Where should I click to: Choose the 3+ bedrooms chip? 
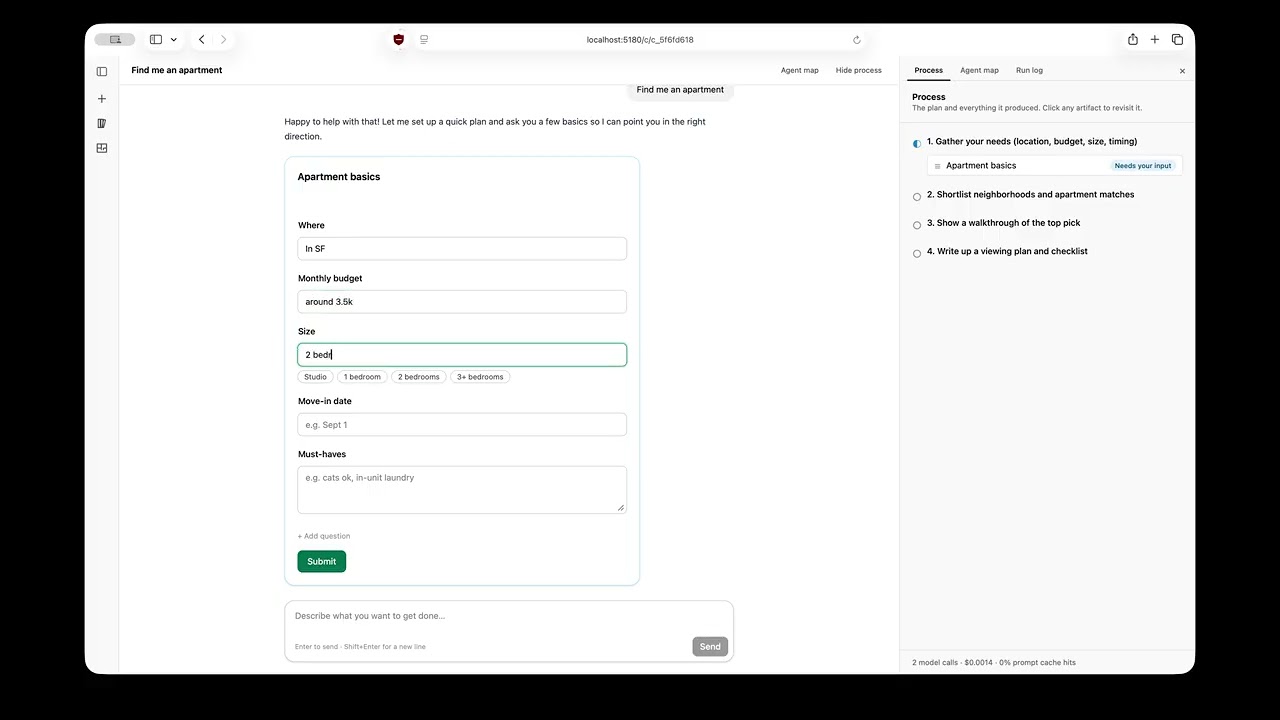click(x=480, y=377)
